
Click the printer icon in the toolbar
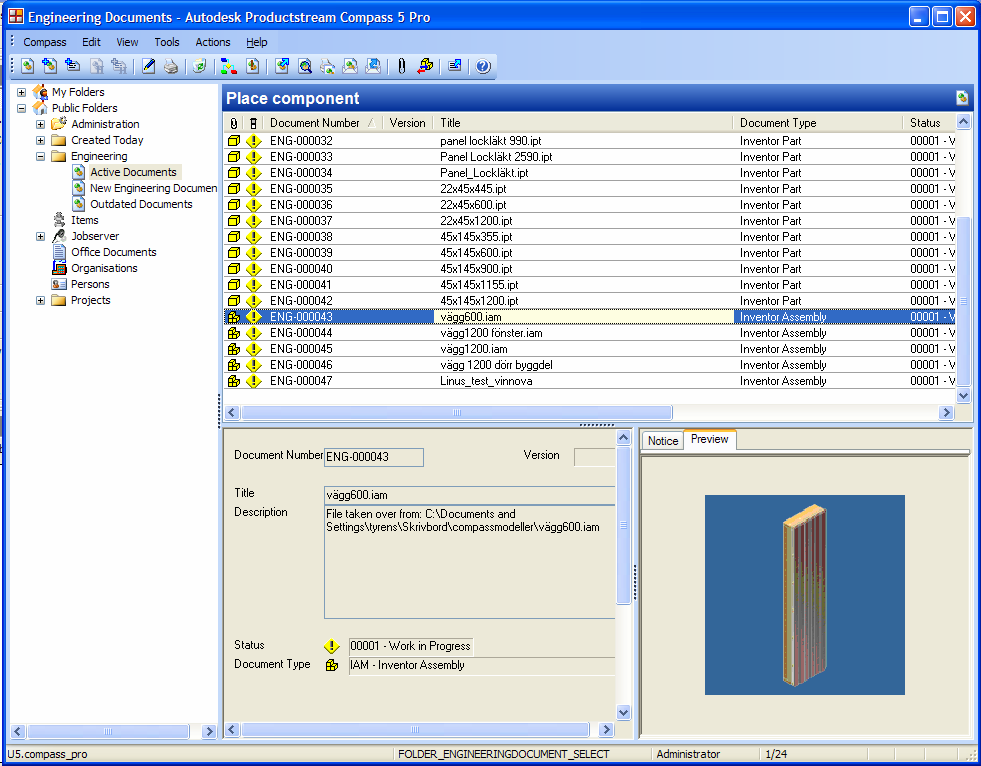tap(171, 66)
